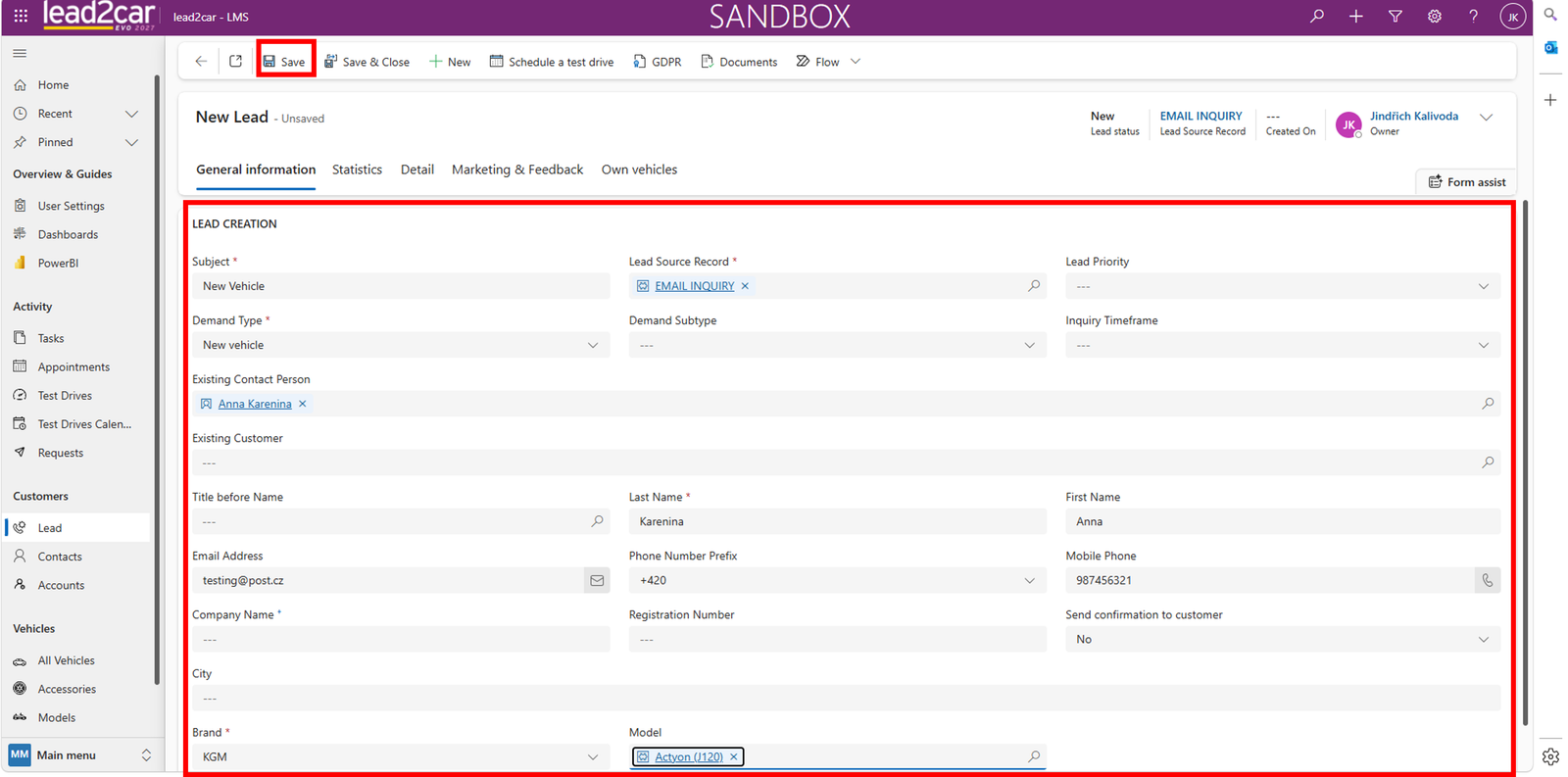Search lookup icon in Lead Source Record
This screenshot has height=777, width=1568.
click(1034, 286)
